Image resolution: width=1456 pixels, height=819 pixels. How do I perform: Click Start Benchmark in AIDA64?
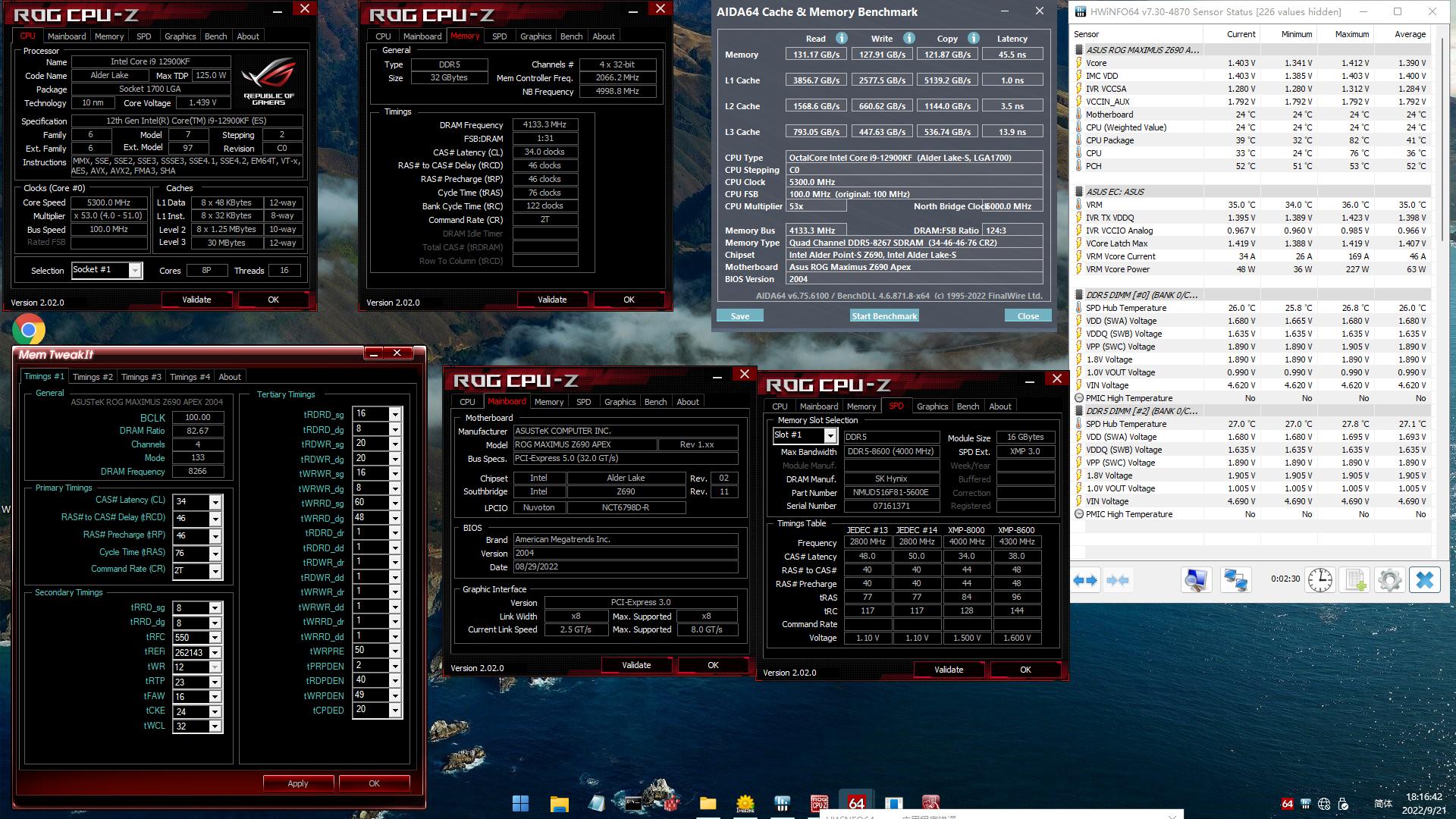click(884, 316)
